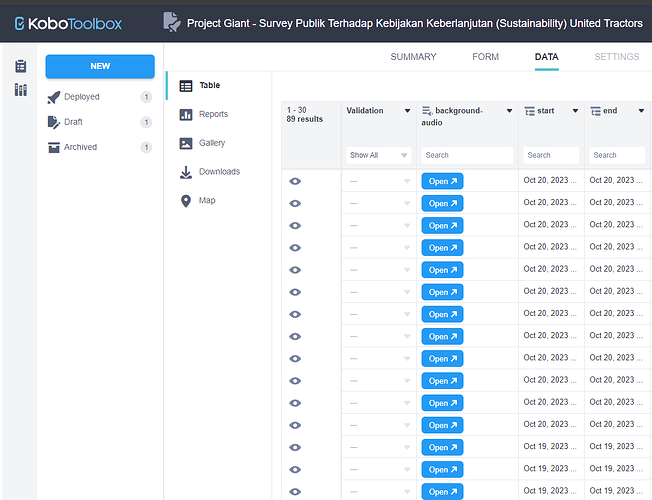
Task: Open the forms list sidebar icon
Action: [x=21, y=67]
